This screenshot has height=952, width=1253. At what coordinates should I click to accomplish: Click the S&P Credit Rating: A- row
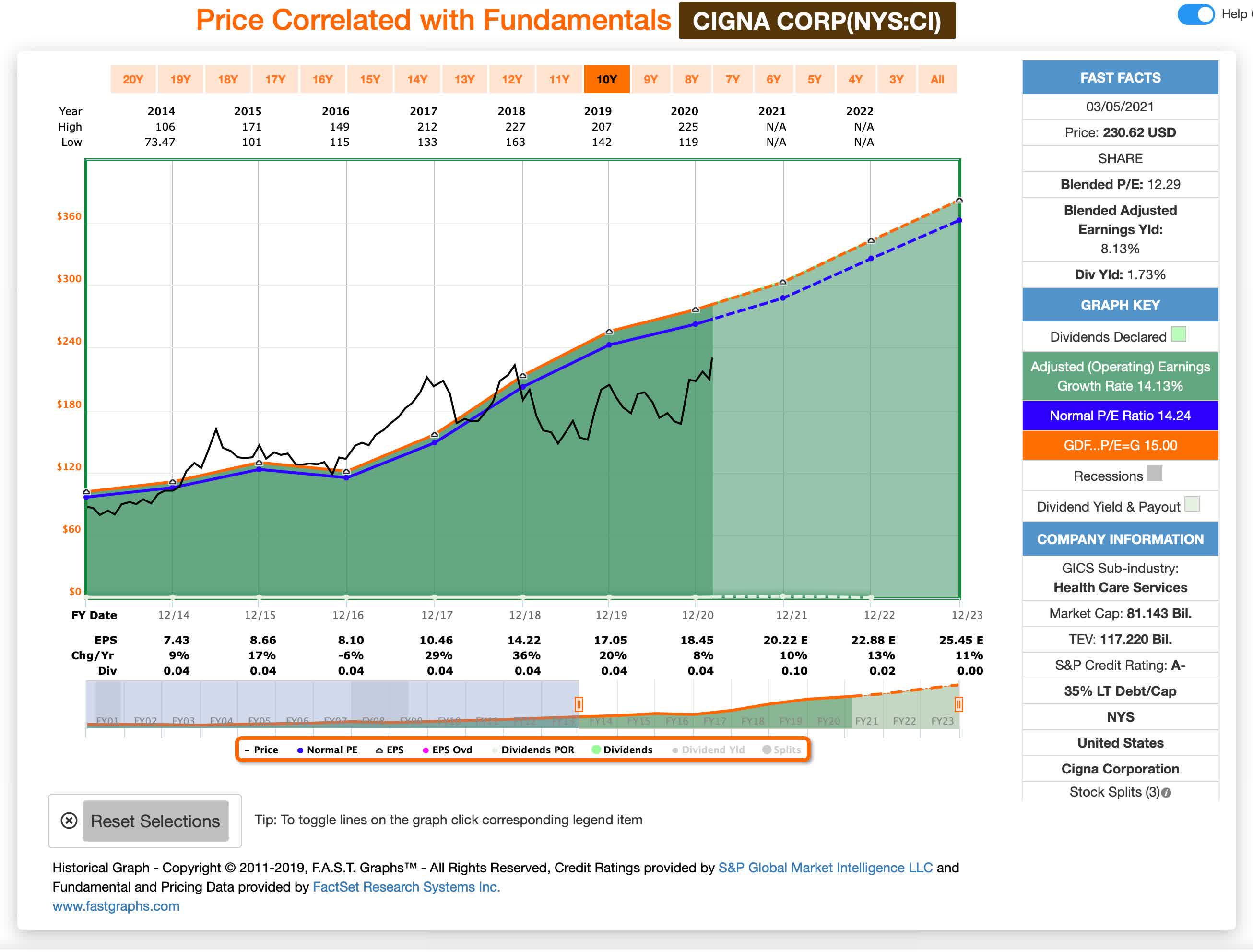[x=1121, y=665]
